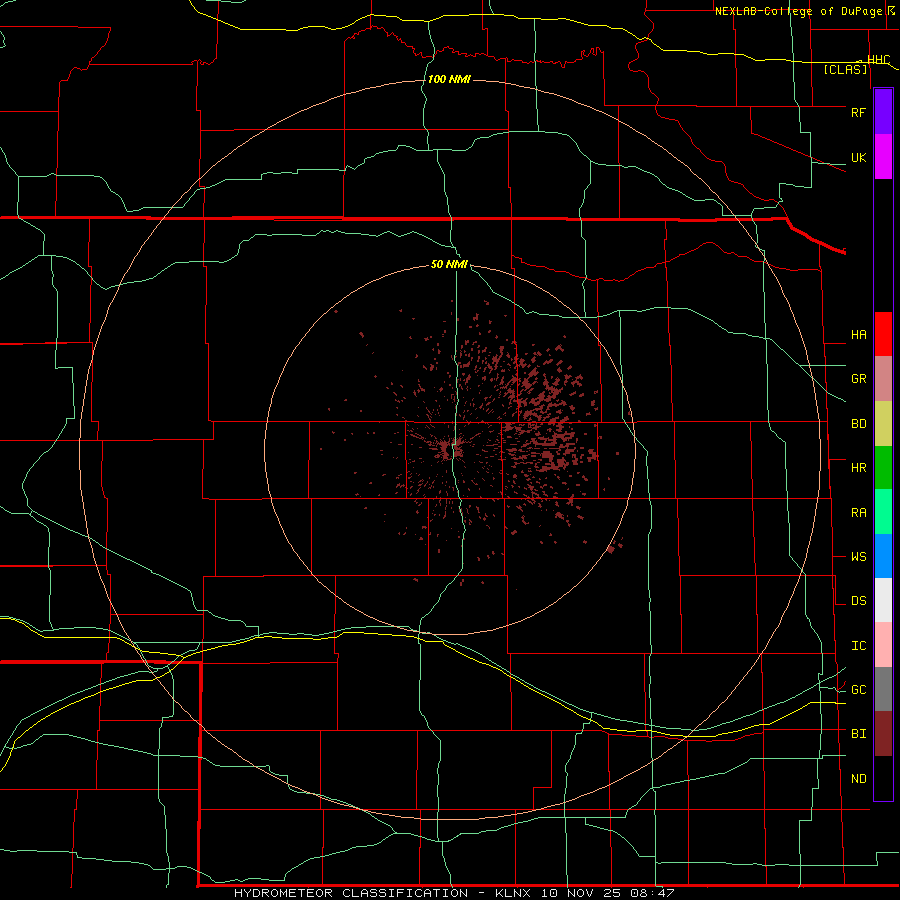Click the IC light pink legend swatch
The image size is (900, 900).
coord(883,645)
